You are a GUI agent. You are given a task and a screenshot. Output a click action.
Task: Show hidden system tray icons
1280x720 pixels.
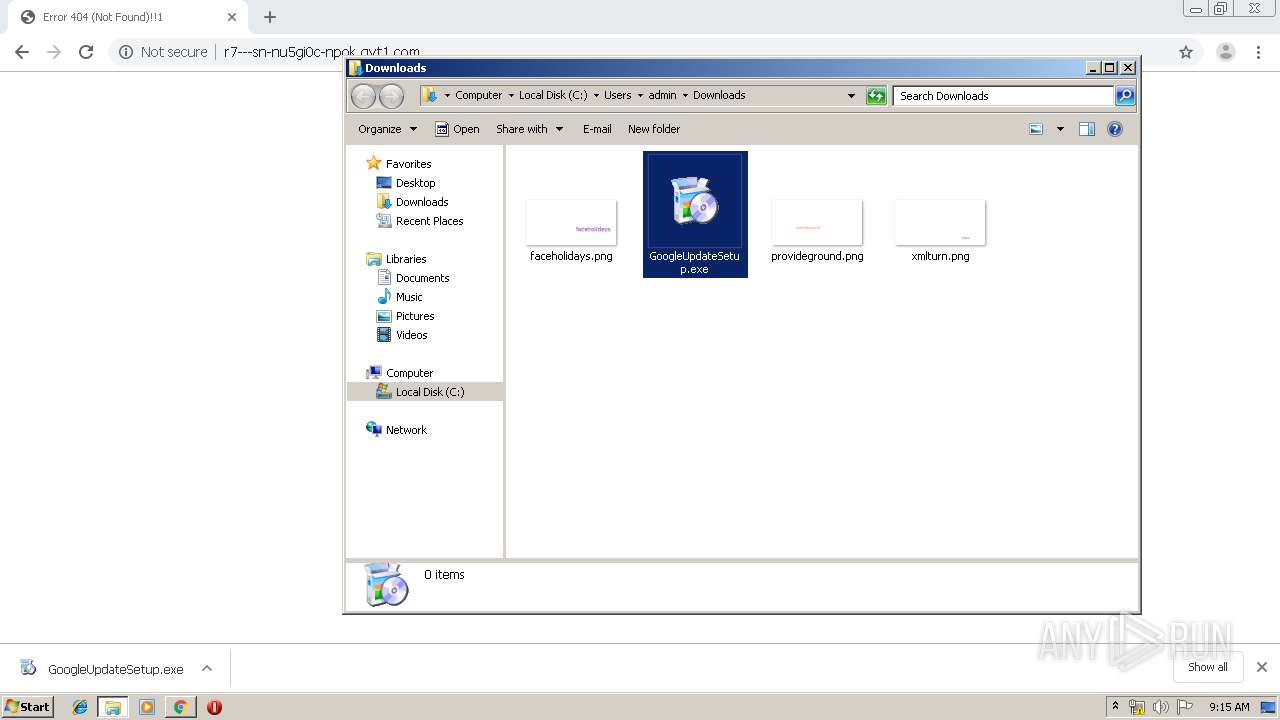pos(1115,707)
